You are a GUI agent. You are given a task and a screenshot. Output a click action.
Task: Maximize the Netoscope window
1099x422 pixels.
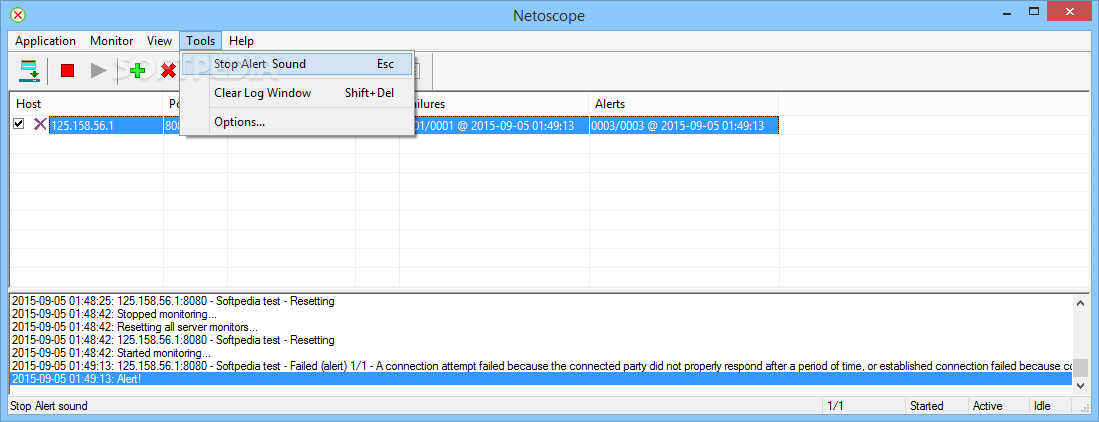pos(1033,12)
